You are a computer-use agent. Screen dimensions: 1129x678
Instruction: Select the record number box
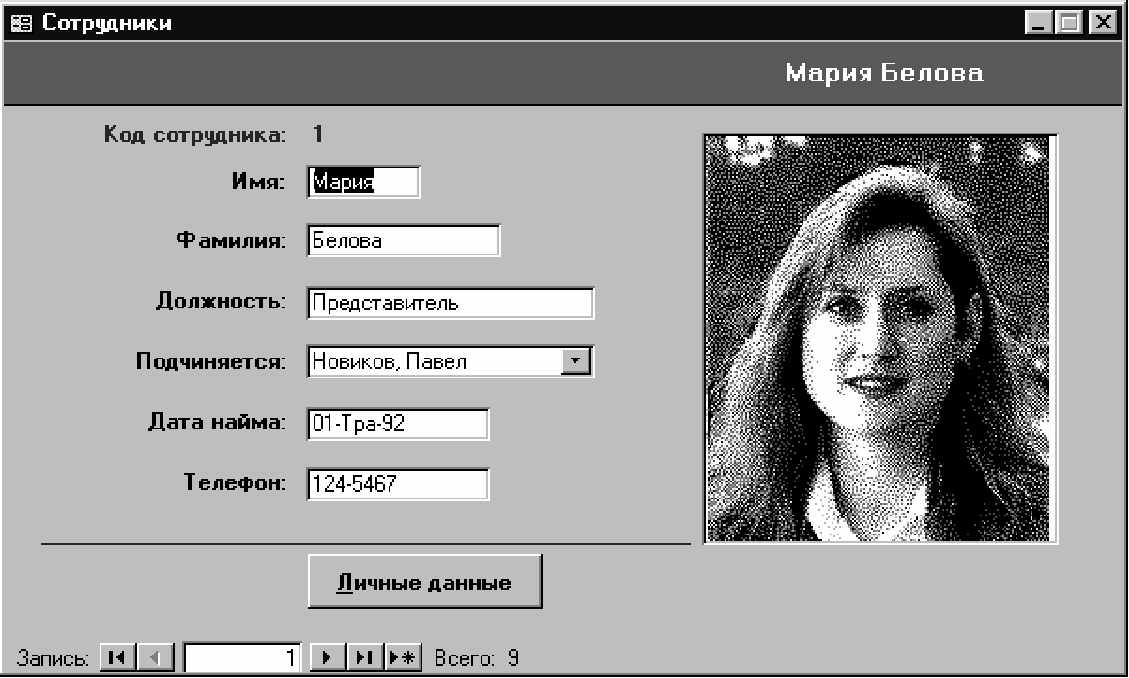click(x=243, y=658)
